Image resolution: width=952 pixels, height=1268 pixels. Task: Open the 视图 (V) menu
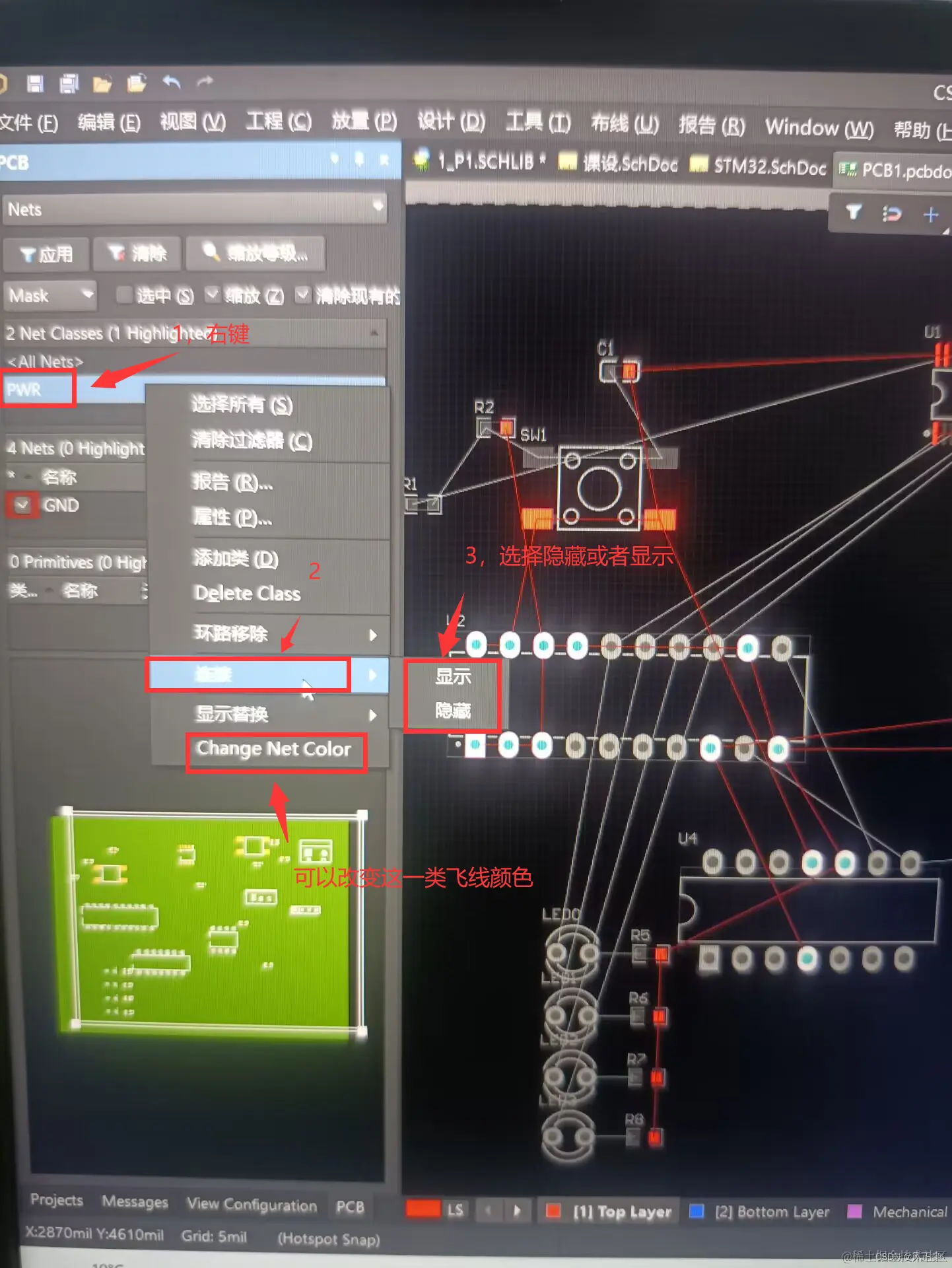192,122
